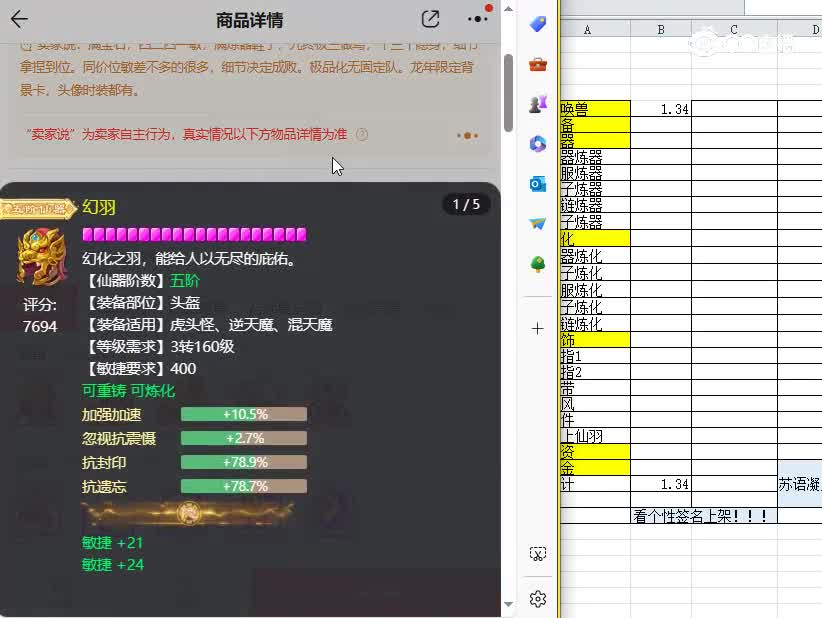Click the 【等级需求】3转160级 line

[158, 346]
